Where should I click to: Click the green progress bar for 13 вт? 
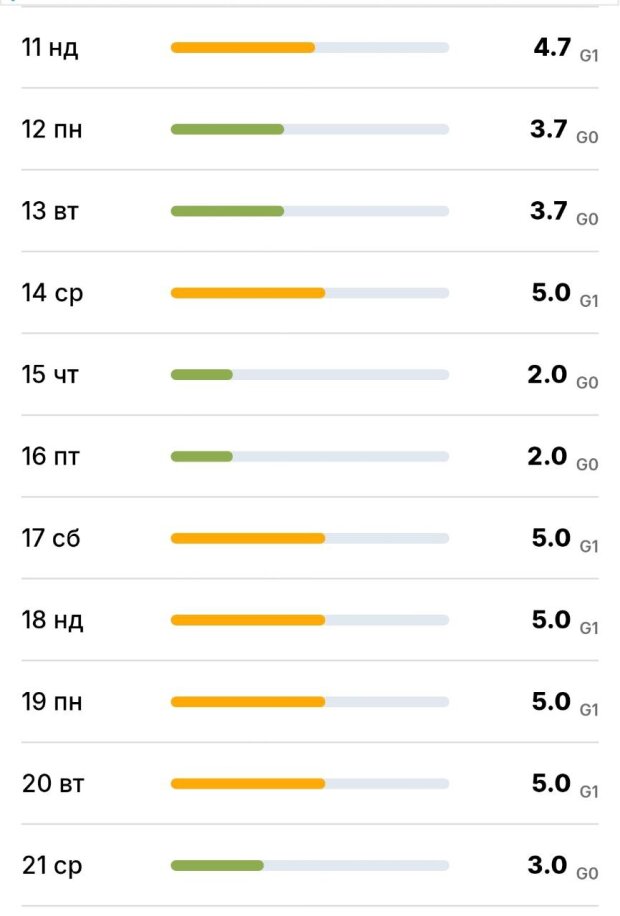tap(227, 211)
